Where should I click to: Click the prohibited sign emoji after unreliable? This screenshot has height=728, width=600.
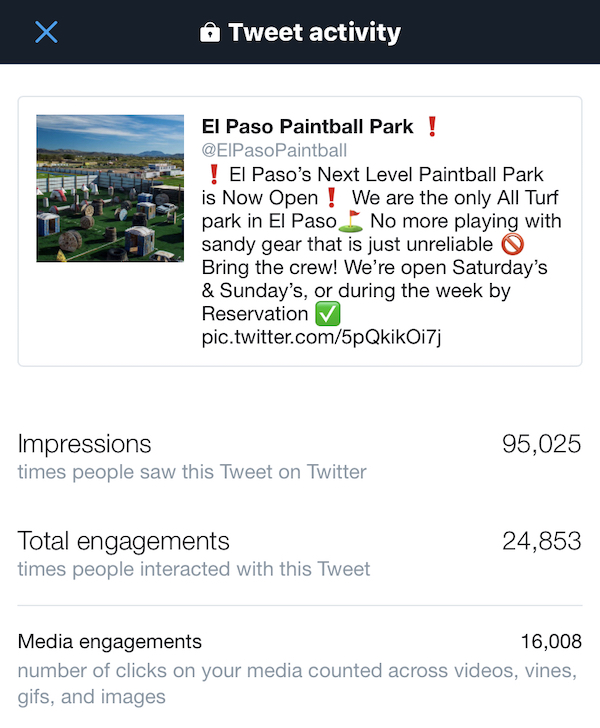[x=513, y=244]
